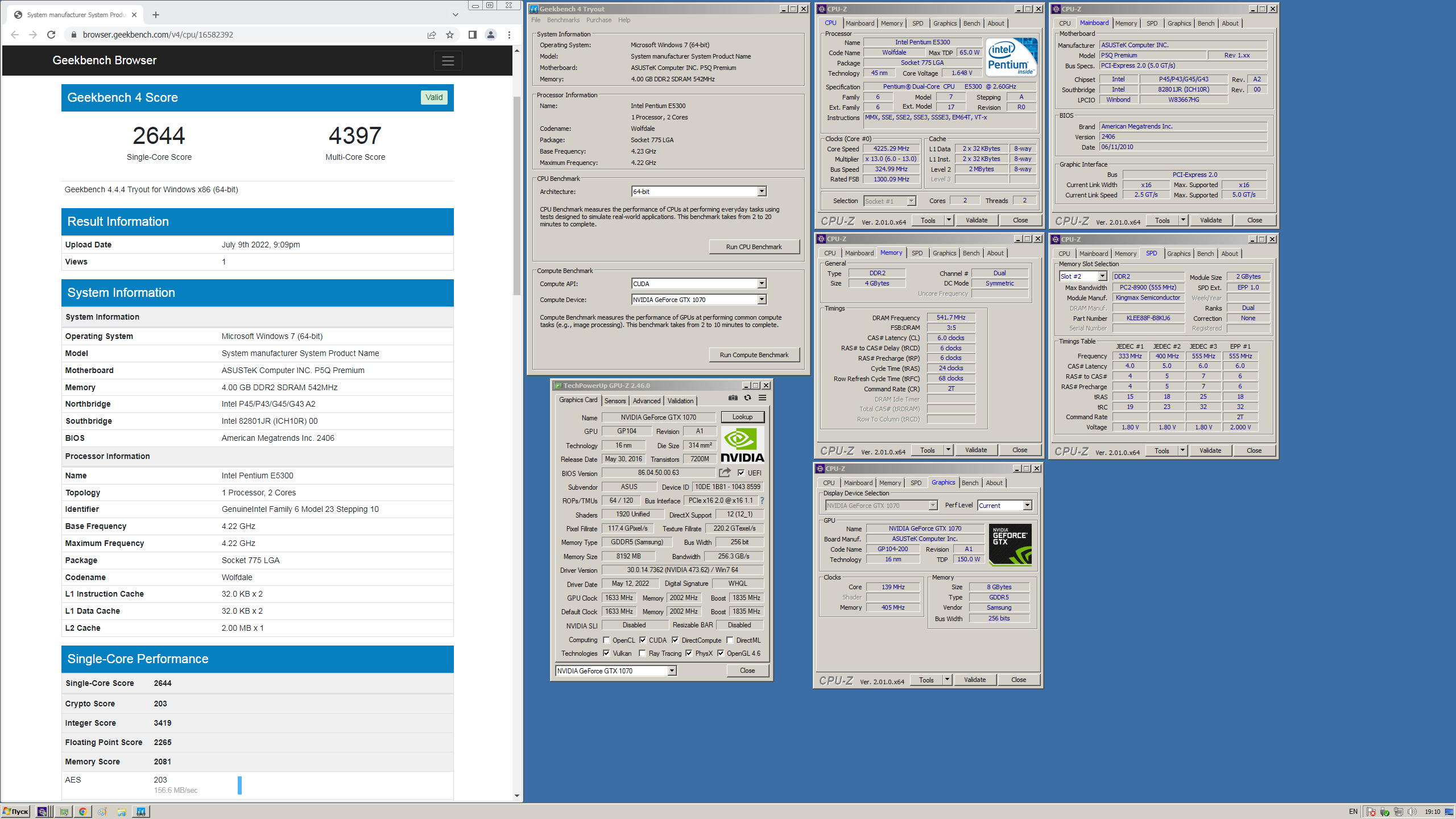The image size is (1456, 819).
Task: Toggle the PhysX checkbox in GPU-Z
Action: coord(689,653)
